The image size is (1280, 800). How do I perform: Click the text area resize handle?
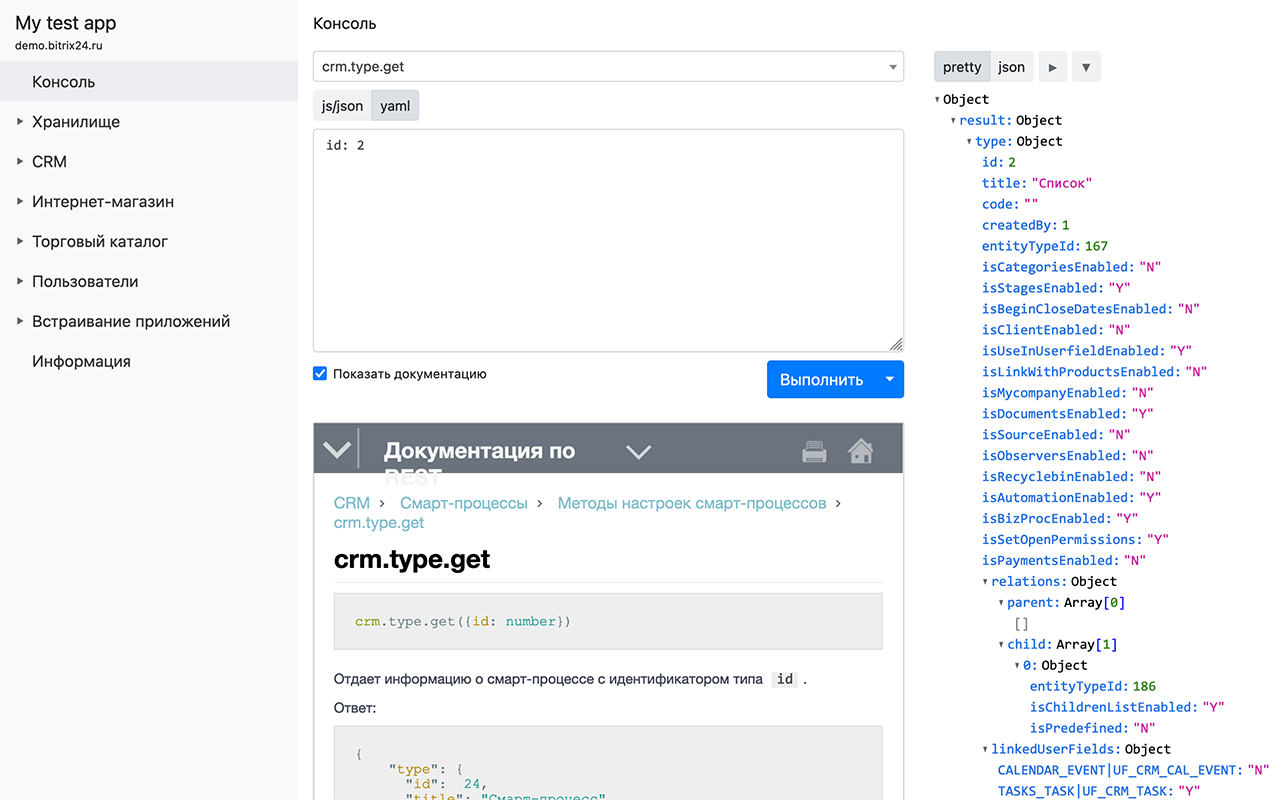point(896,344)
